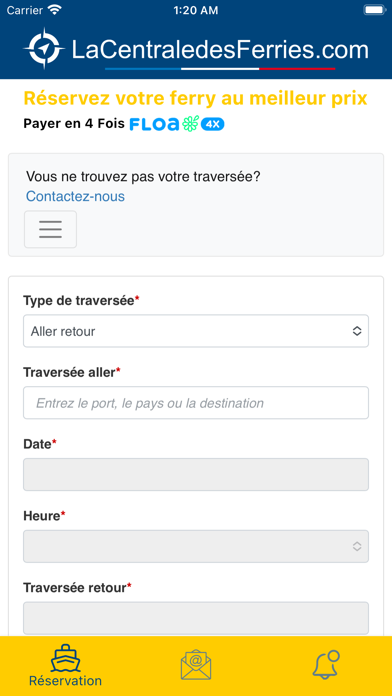392x696 pixels.
Task: Follow the Contactez-nous link
Action: tap(75, 196)
